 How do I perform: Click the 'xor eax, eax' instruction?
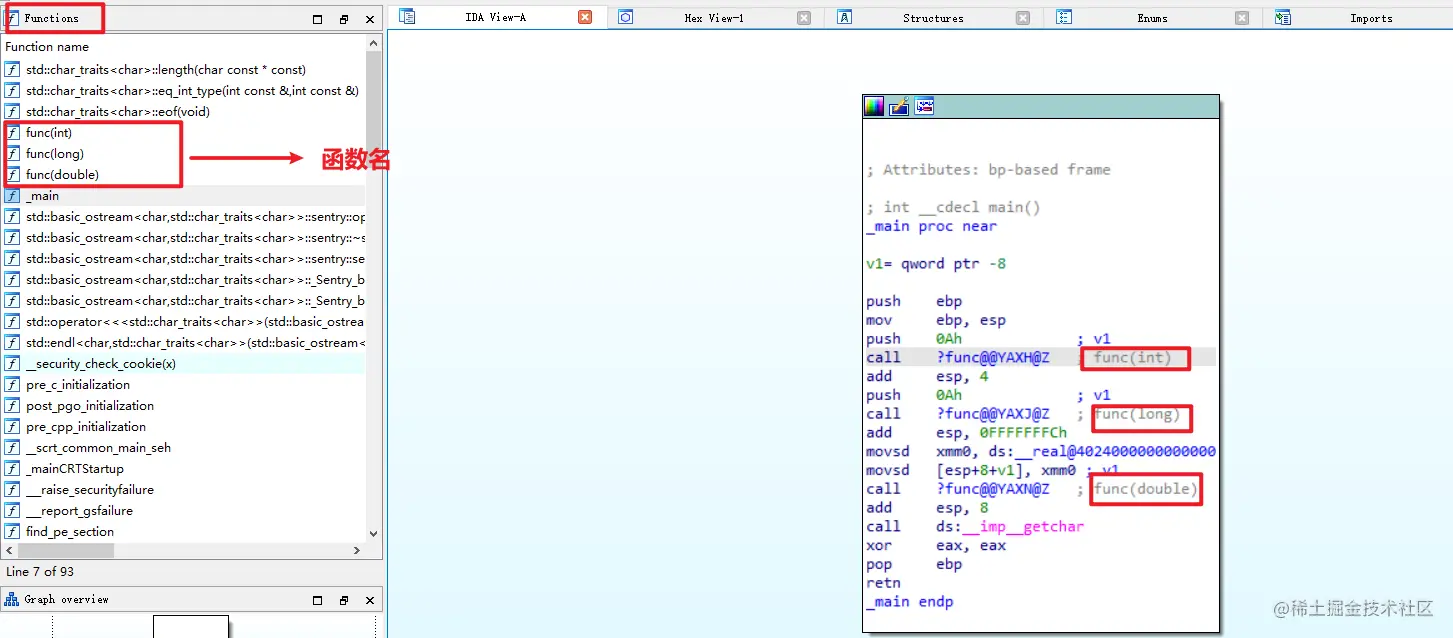click(936, 546)
